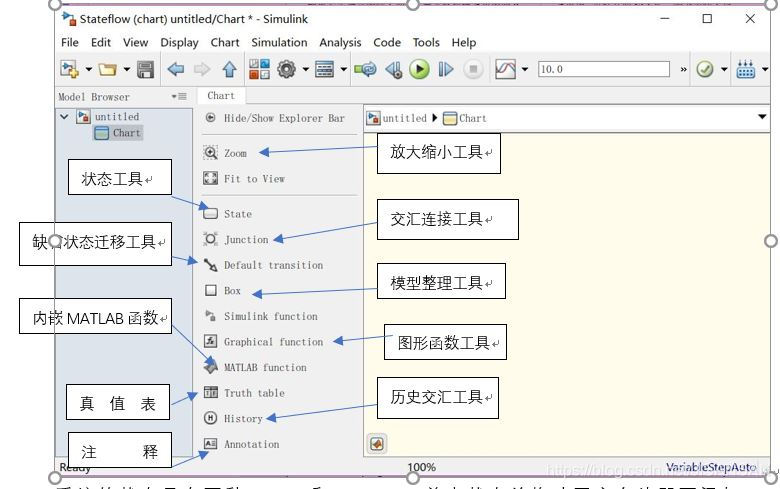Image resolution: width=780 pixels, height=489 pixels.
Task: Select the Box tool
Action: [x=222, y=291]
